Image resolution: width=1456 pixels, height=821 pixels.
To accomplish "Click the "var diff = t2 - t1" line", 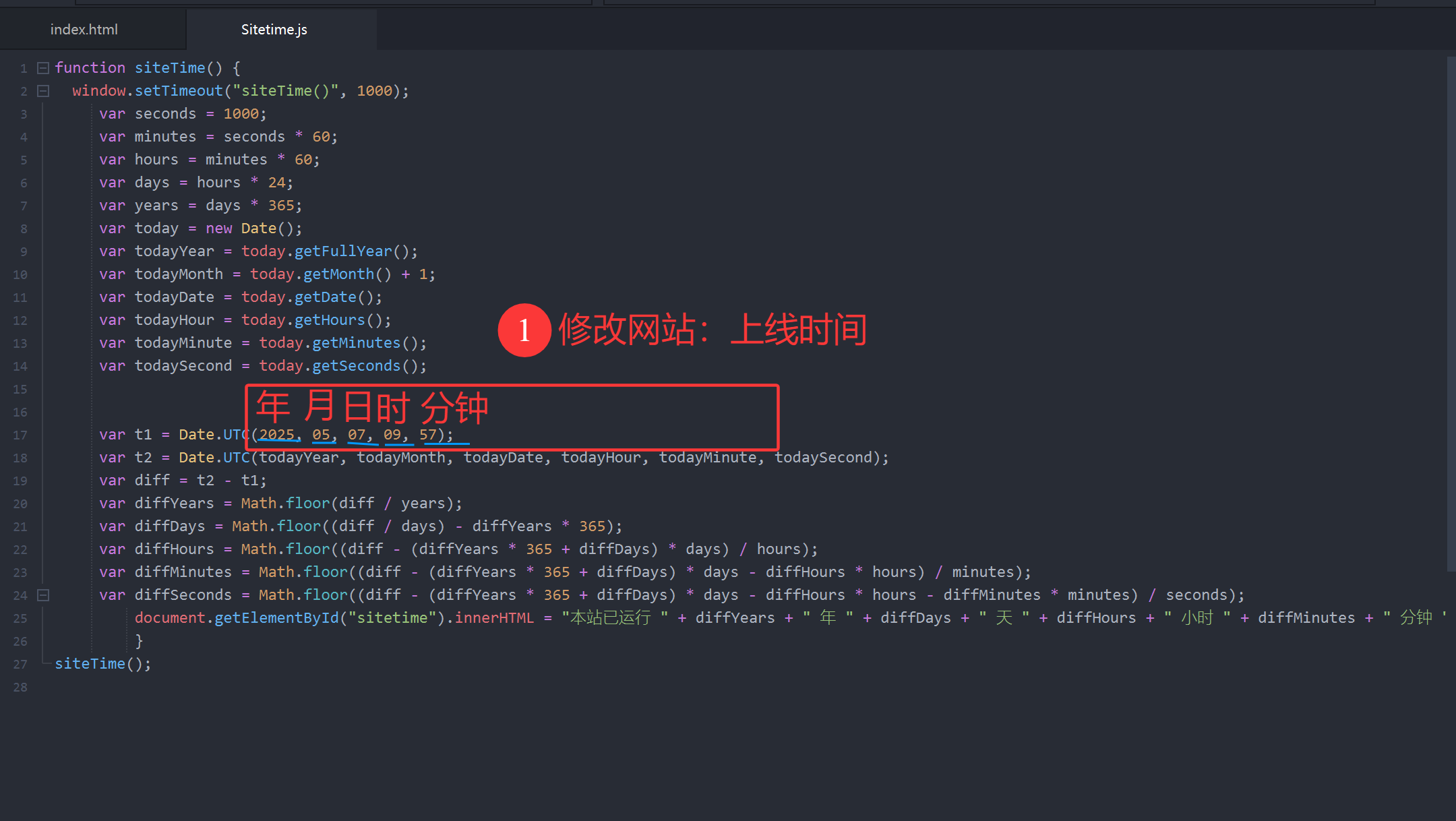I will point(183,481).
